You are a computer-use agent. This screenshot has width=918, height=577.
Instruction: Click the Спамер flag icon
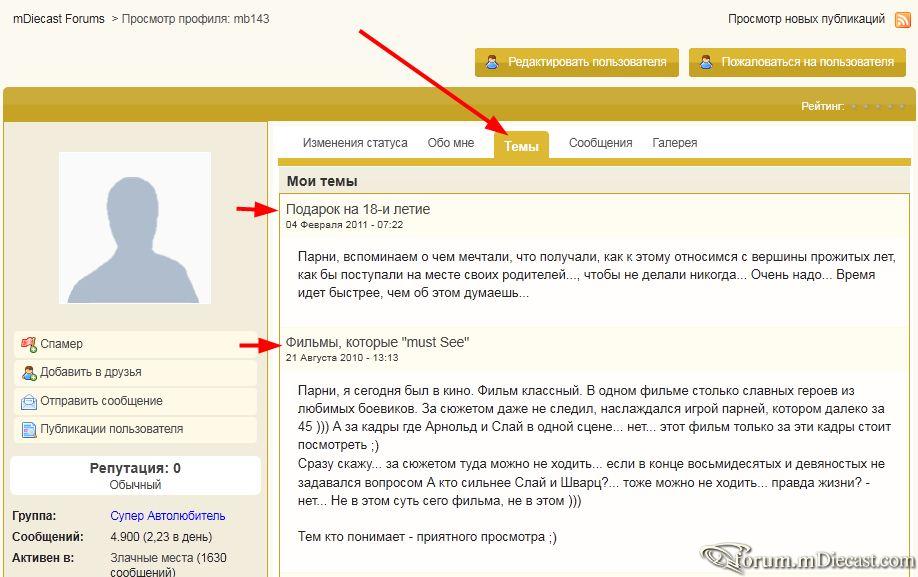29,344
